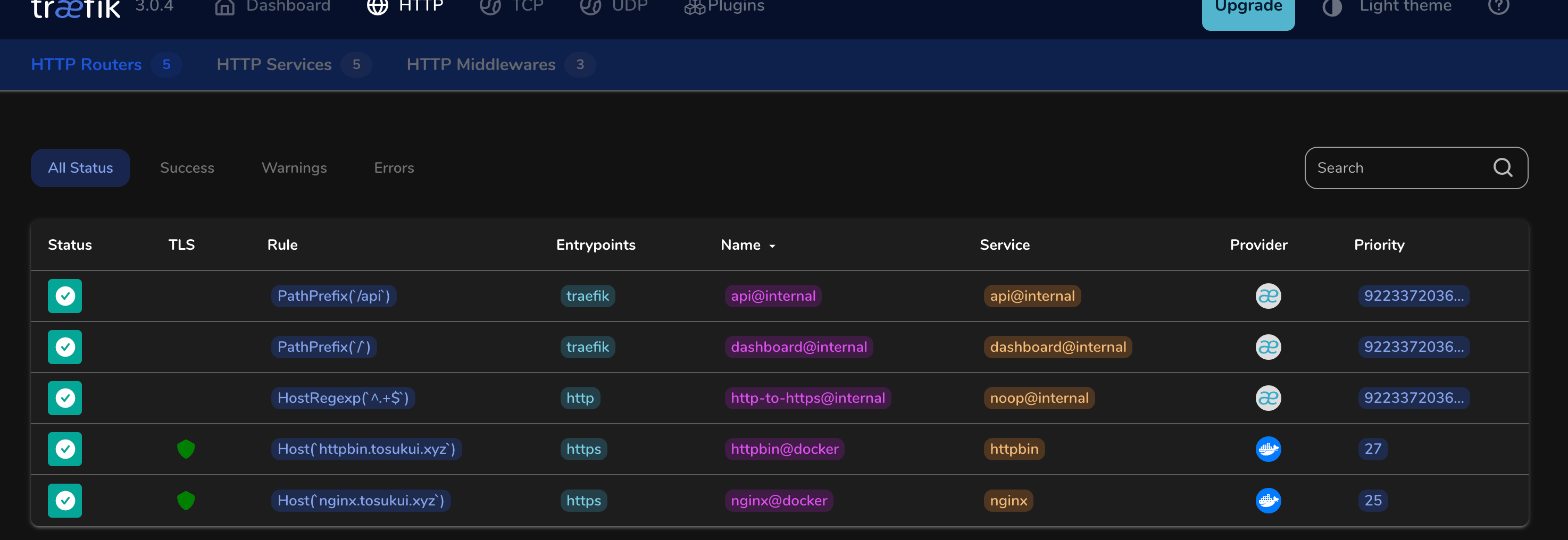1568x540 pixels.
Task: Click internal provider icon in api@internal row
Action: click(1269, 296)
